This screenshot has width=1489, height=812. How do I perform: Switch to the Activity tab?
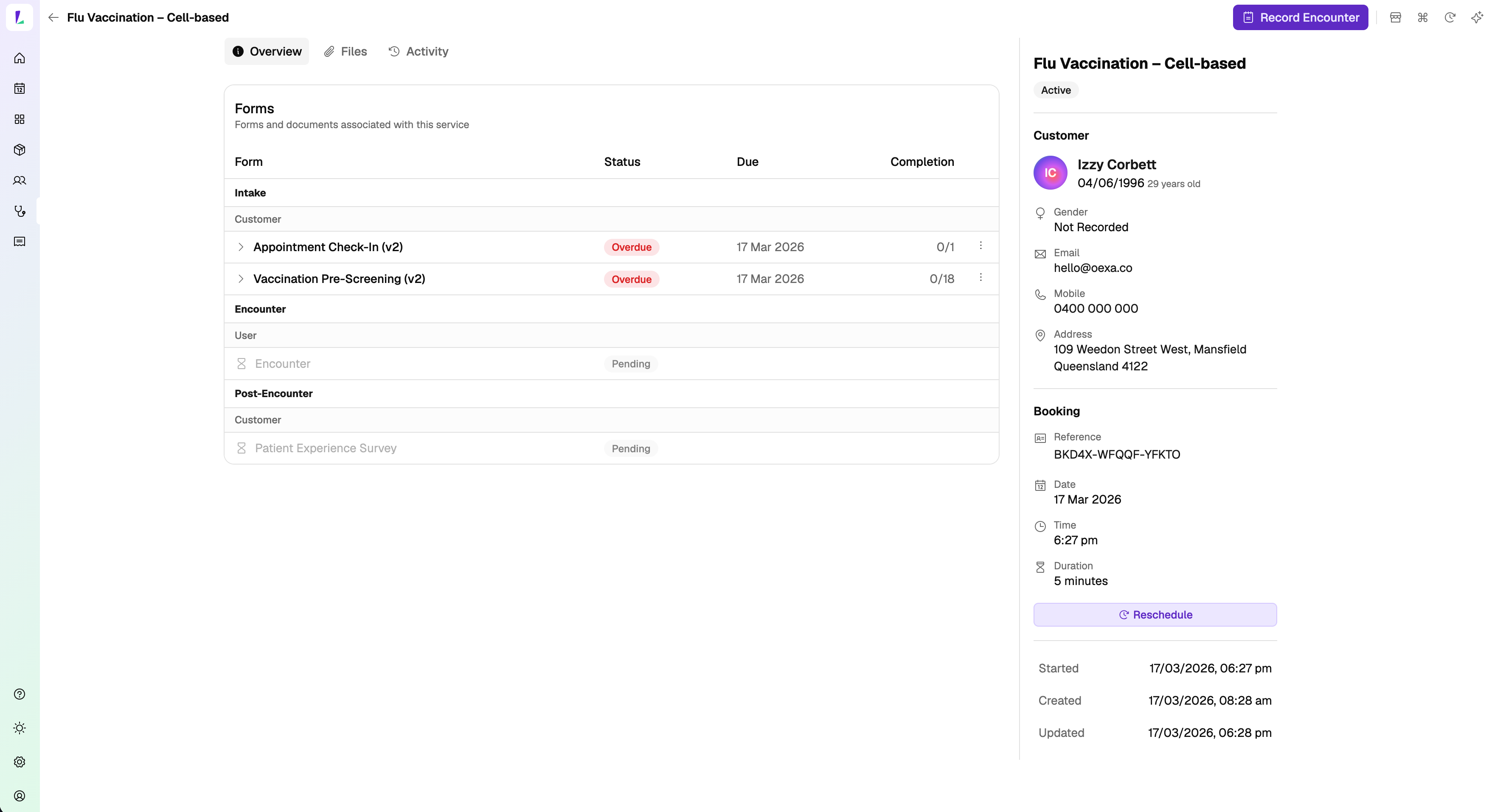tap(419, 51)
